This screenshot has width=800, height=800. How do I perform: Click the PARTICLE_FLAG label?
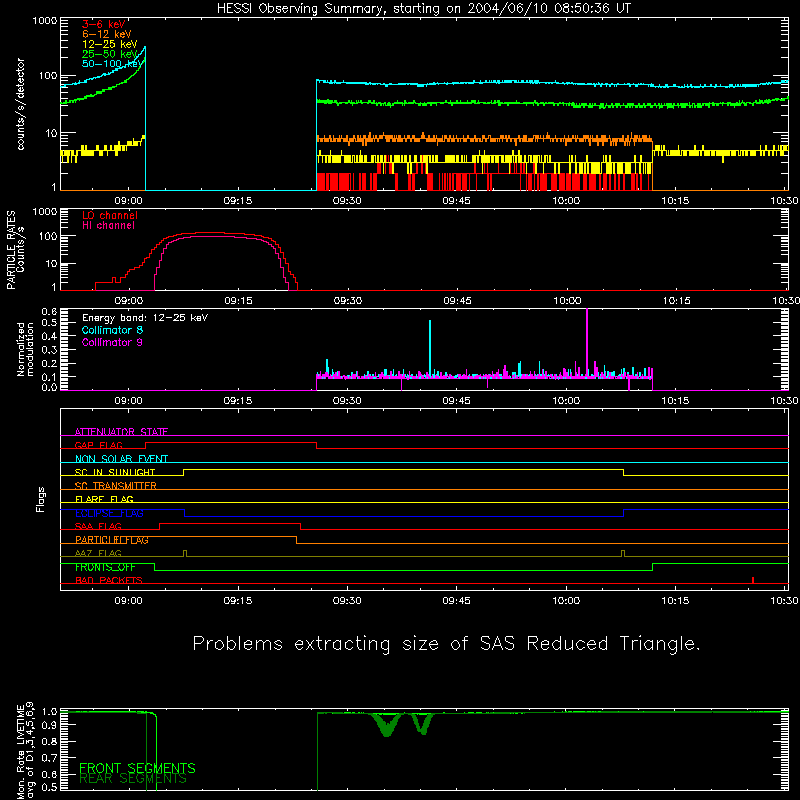click(112, 540)
